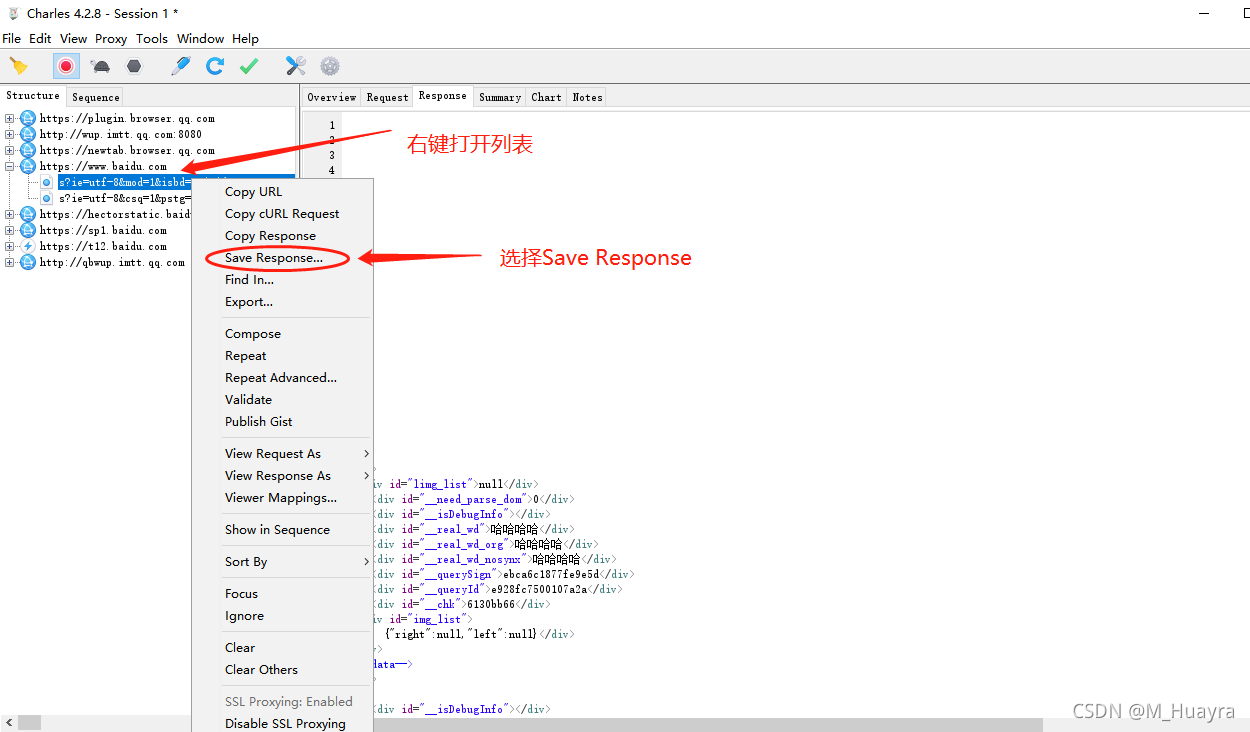Click the document icon of s?ie=utf-8&csq=1 row

[x=47, y=198]
